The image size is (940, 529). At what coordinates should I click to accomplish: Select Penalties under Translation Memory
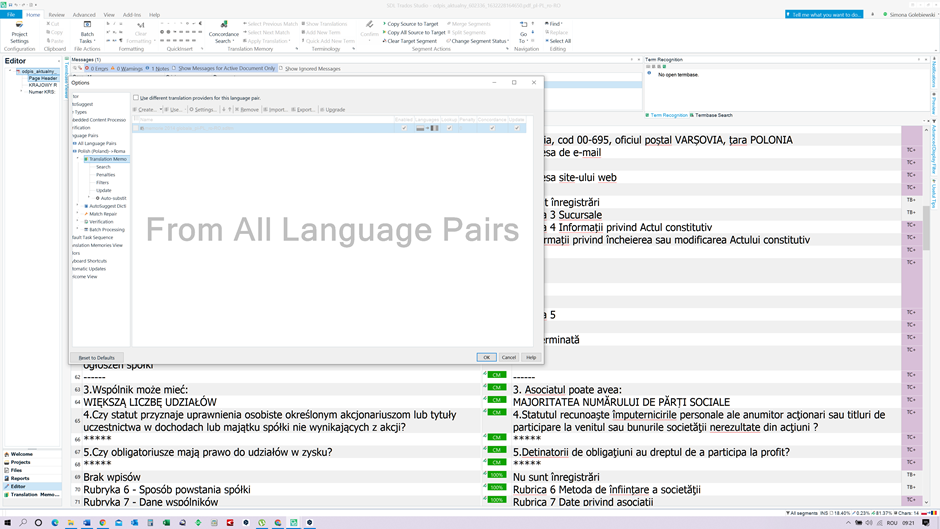[106, 175]
